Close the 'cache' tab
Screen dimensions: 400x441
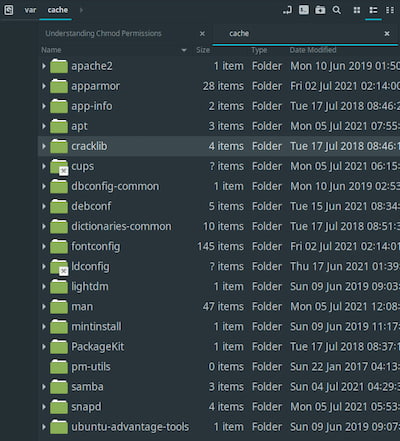[x=387, y=34]
